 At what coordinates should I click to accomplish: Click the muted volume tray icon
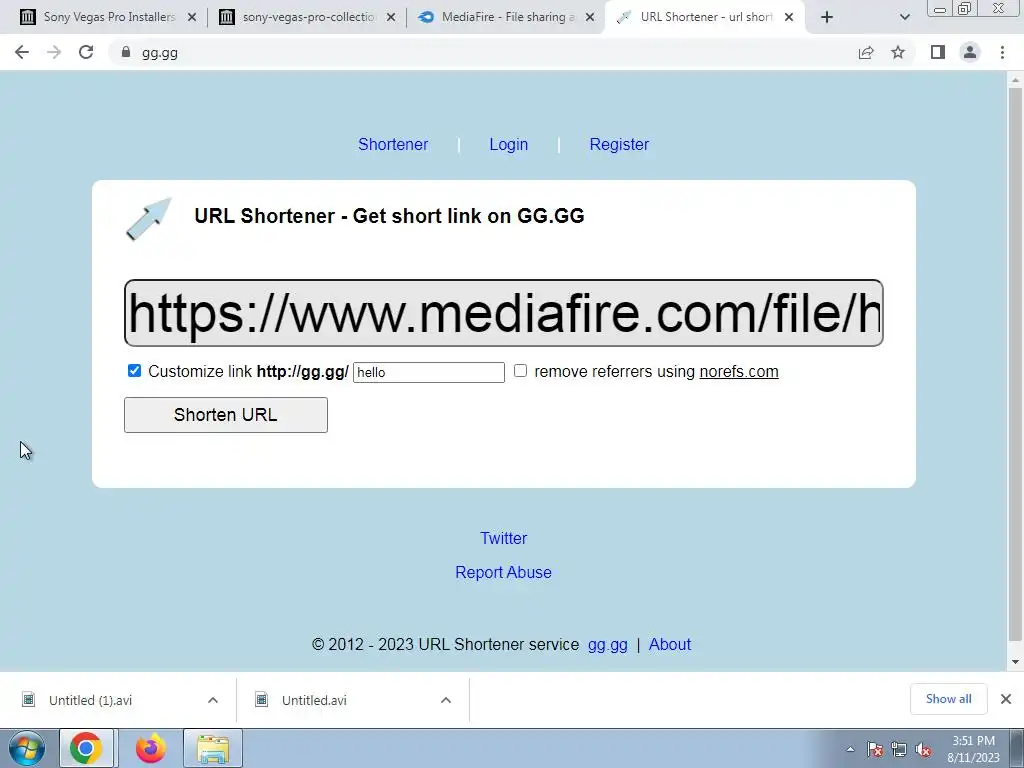[x=923, y=749]
